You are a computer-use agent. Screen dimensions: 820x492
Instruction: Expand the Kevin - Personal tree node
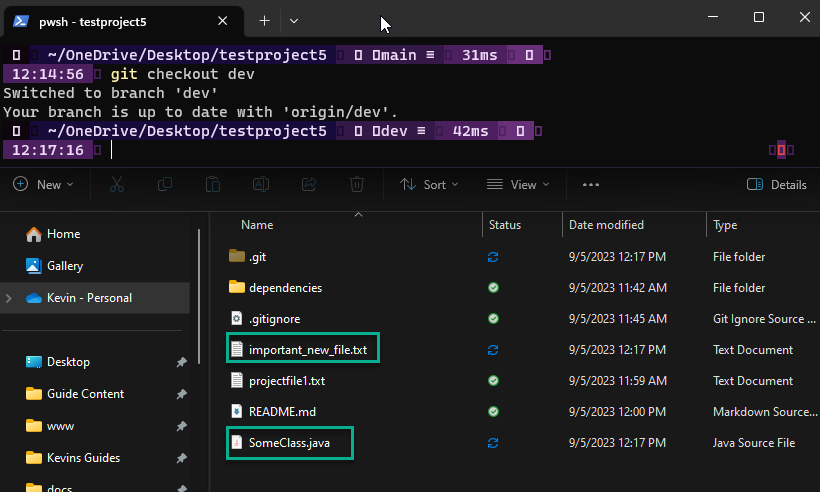click(x=8, y=298)
